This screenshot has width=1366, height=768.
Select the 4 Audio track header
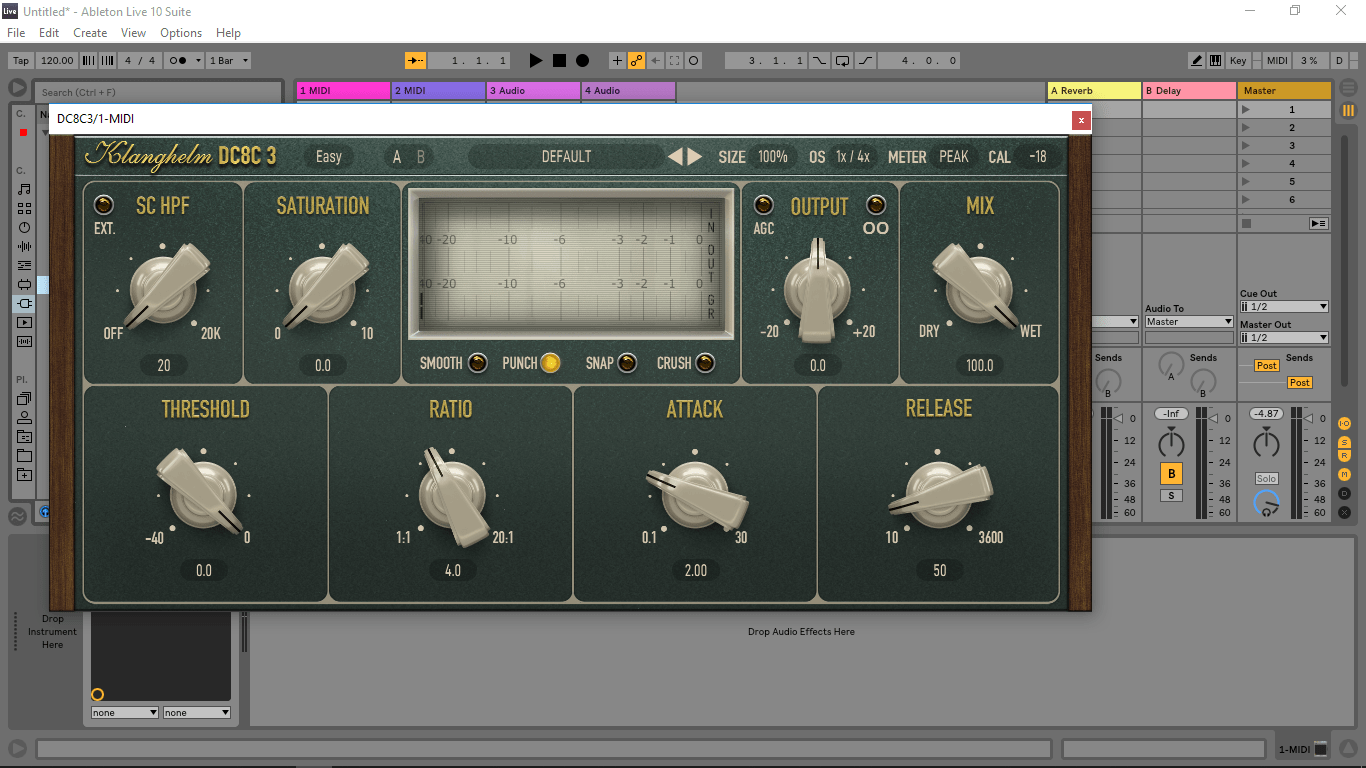(x=628, y=91)
